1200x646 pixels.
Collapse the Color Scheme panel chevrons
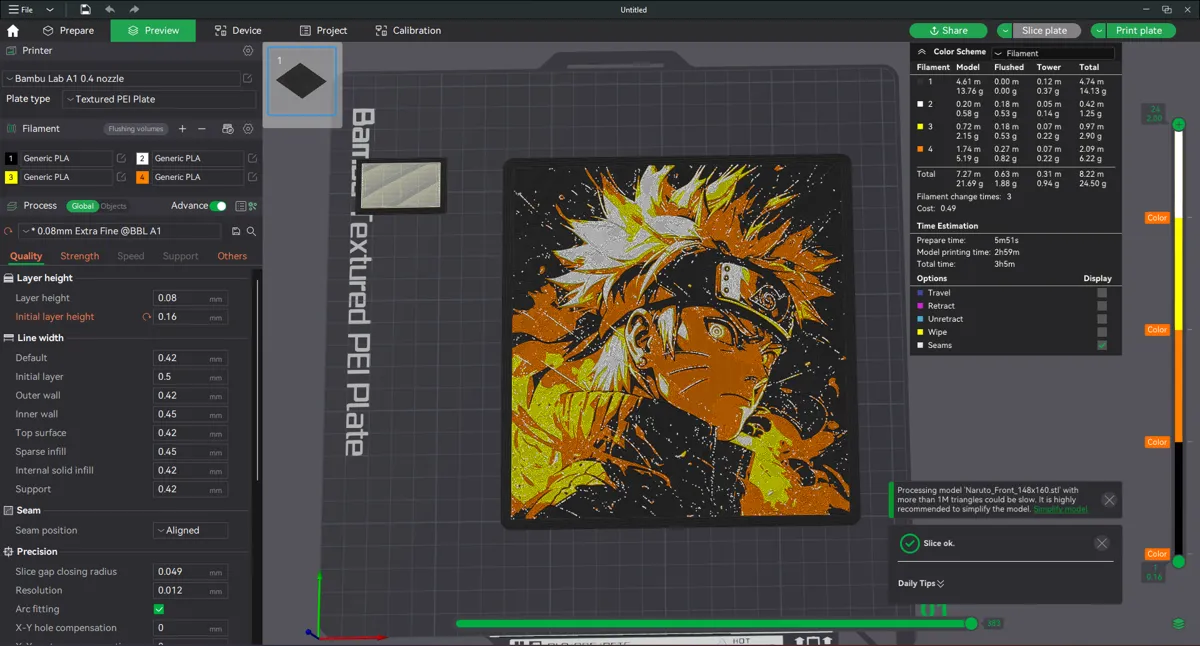click(922, 51)
